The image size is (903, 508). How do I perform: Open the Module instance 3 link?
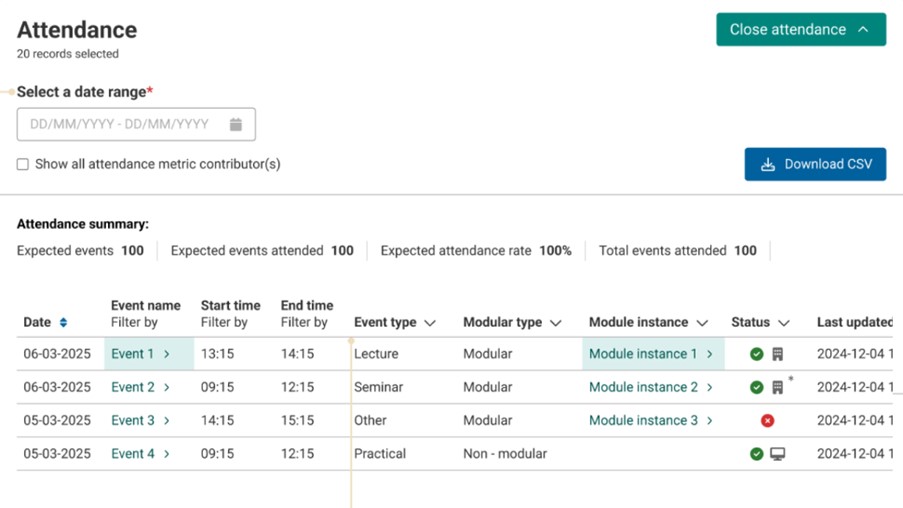click(x=650, y=421)
